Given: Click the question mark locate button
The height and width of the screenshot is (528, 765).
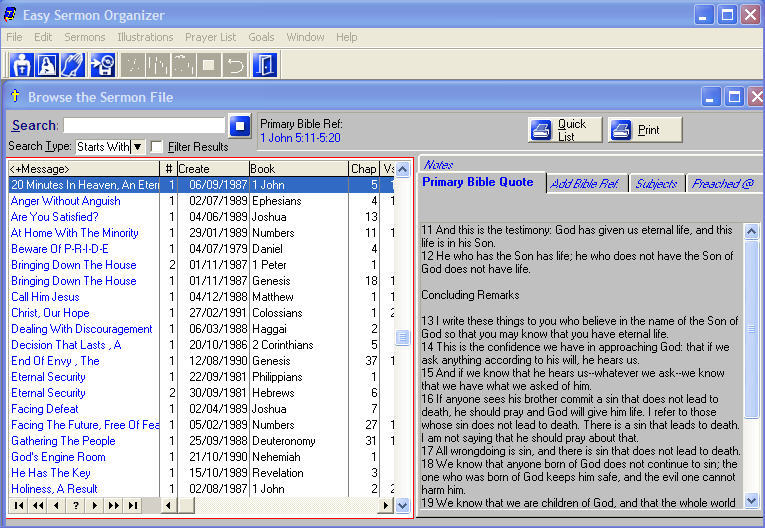Looking at the screenshot, I should 76,506.
